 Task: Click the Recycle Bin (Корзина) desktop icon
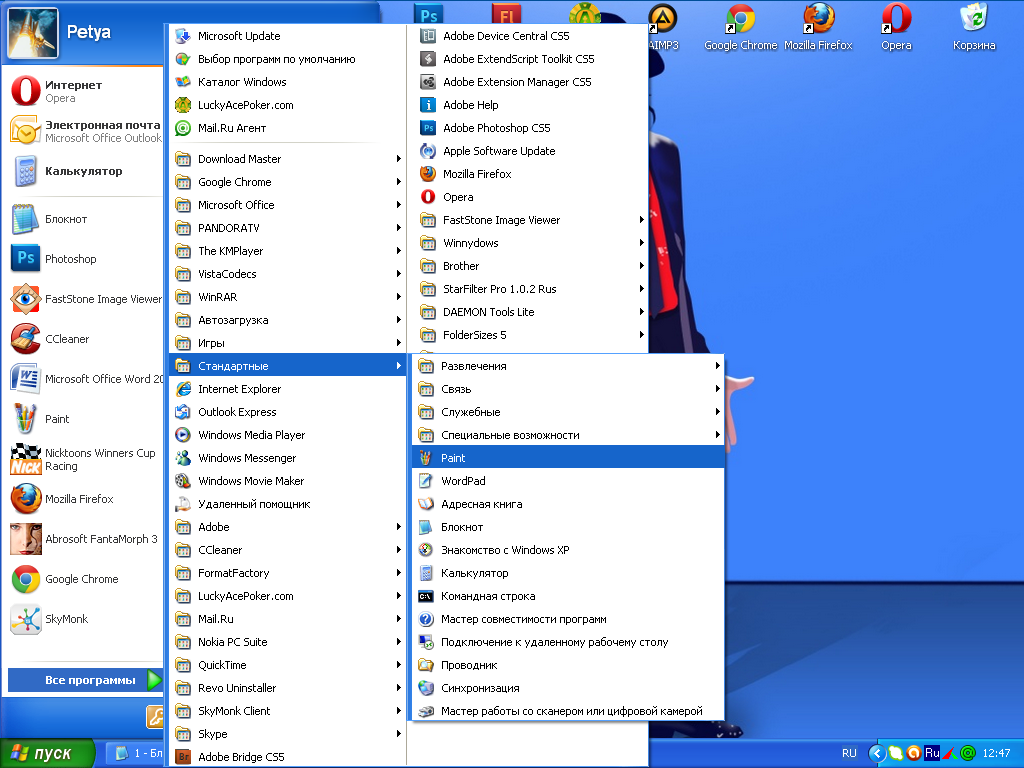[x=973, y=22]
